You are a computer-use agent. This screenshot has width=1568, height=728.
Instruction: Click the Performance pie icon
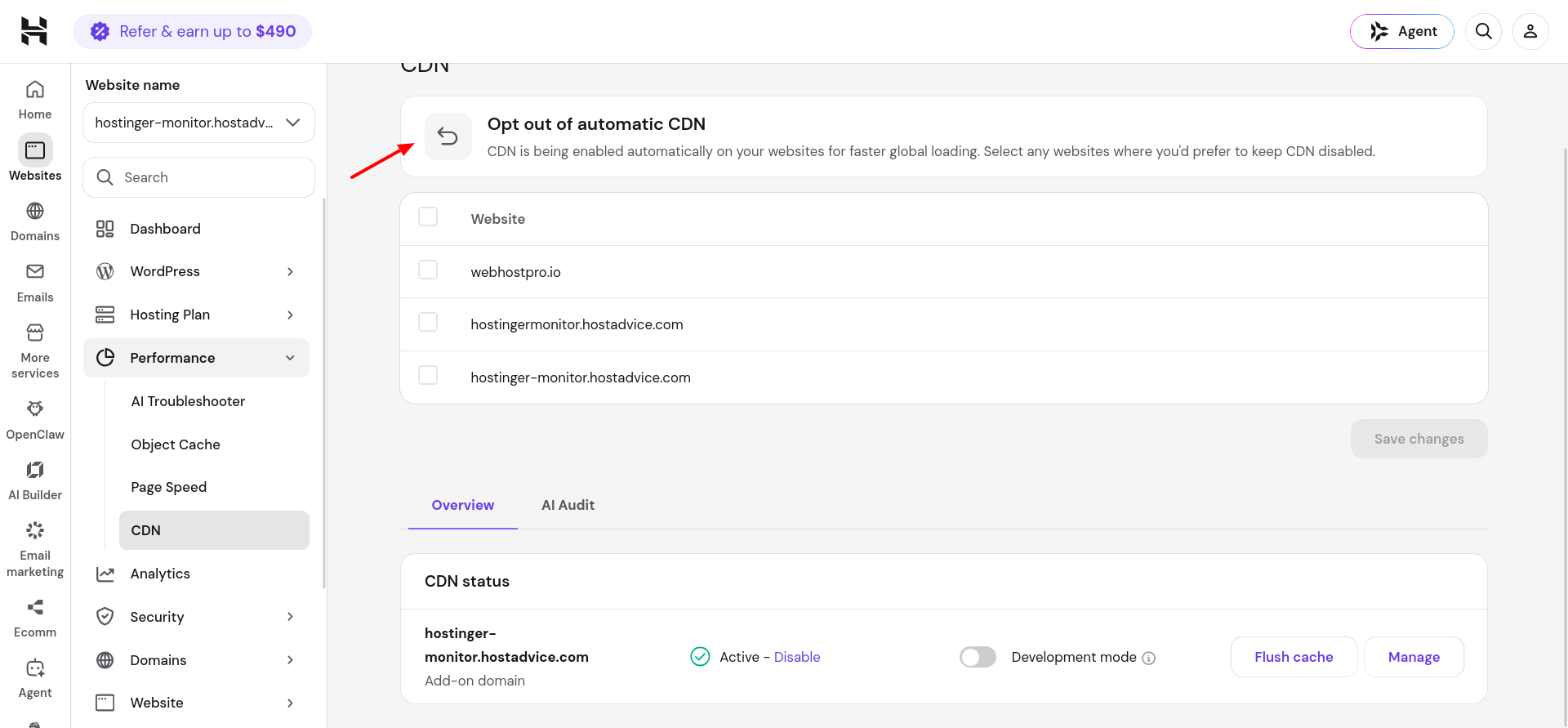105,358
